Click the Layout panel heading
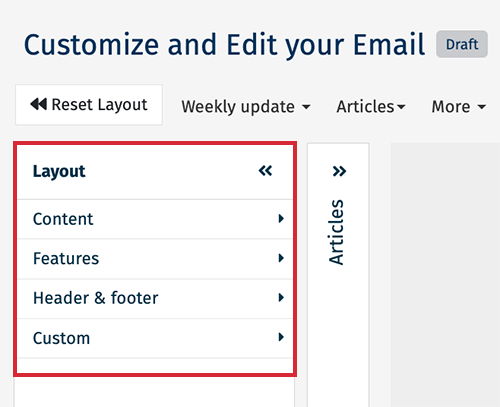500x407 pixels. [59, 172]
